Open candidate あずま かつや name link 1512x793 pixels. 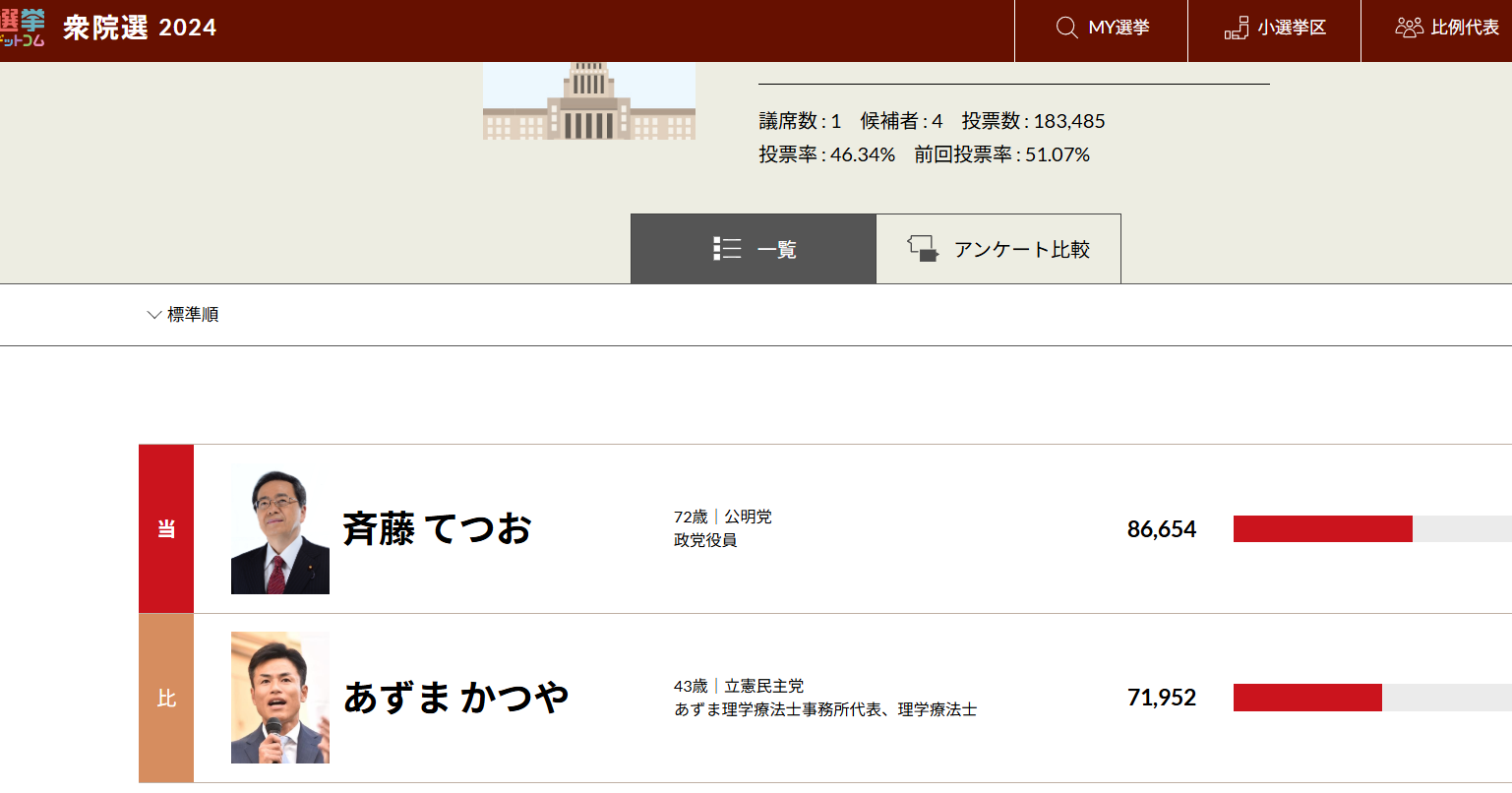pyautogui.click(x=456, y=698)
